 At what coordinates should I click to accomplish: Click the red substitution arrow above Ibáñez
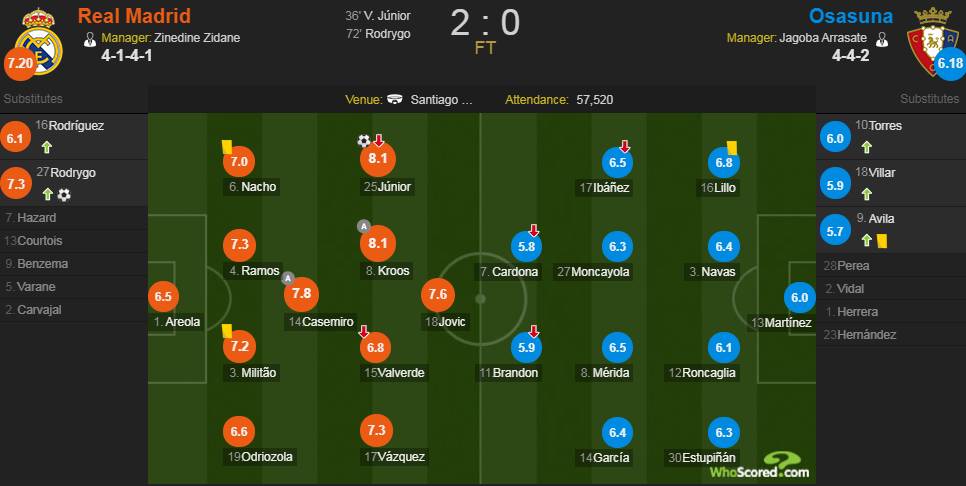[625, 146]
